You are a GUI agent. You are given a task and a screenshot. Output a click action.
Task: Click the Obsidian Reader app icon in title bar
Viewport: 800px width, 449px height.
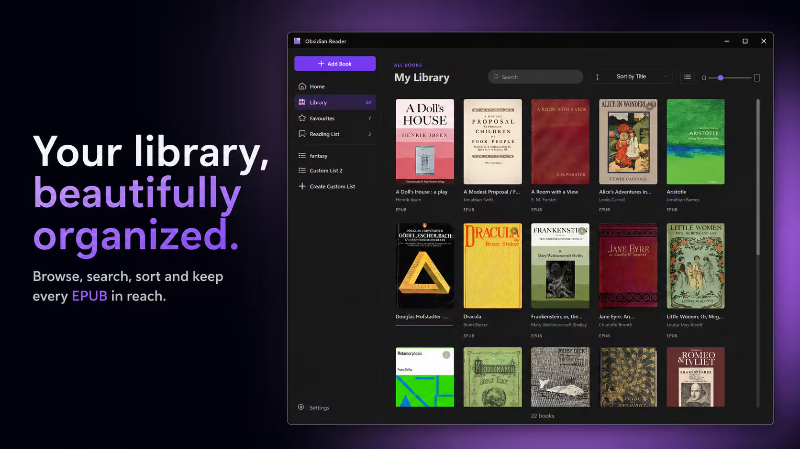(x=297, y=41)
